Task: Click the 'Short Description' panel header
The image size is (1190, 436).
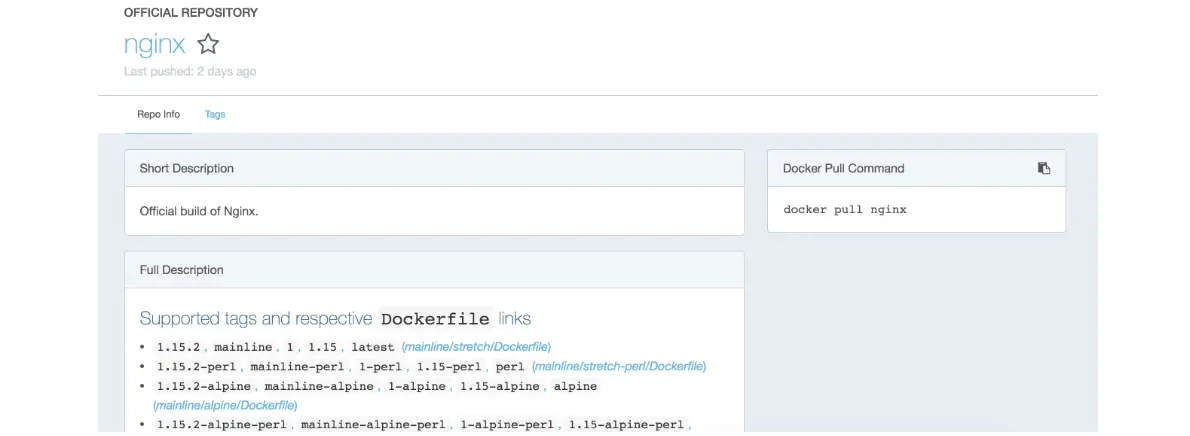Action: (x=434, y=169)
